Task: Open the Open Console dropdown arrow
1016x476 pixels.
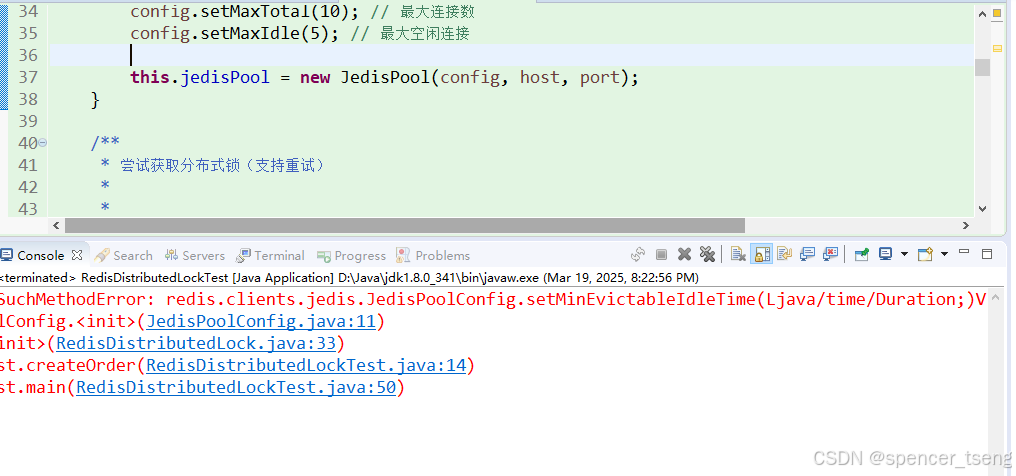Action: click(x=944, y=254)
